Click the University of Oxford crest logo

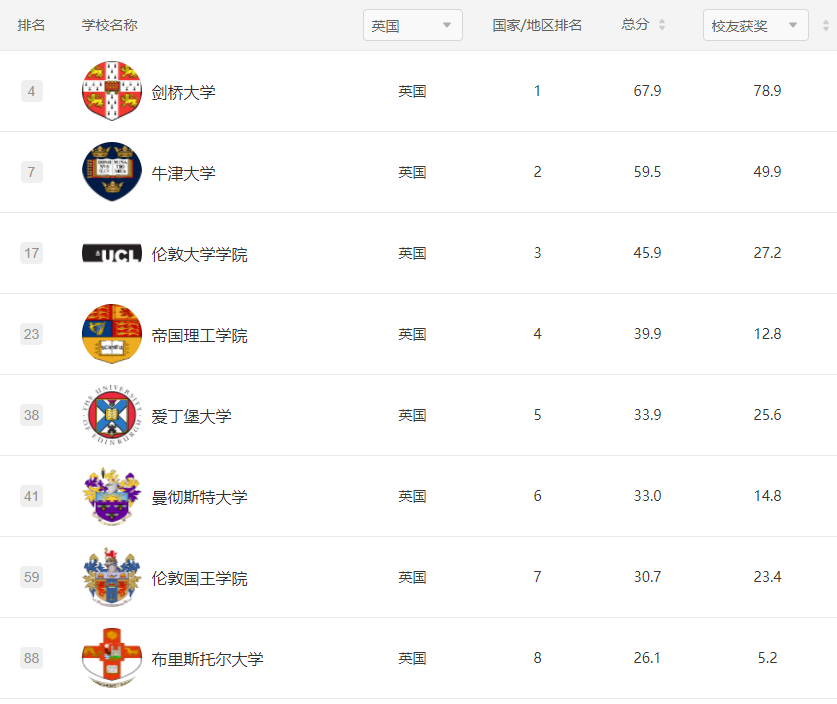pyautogui.click(x=112, y=172)
